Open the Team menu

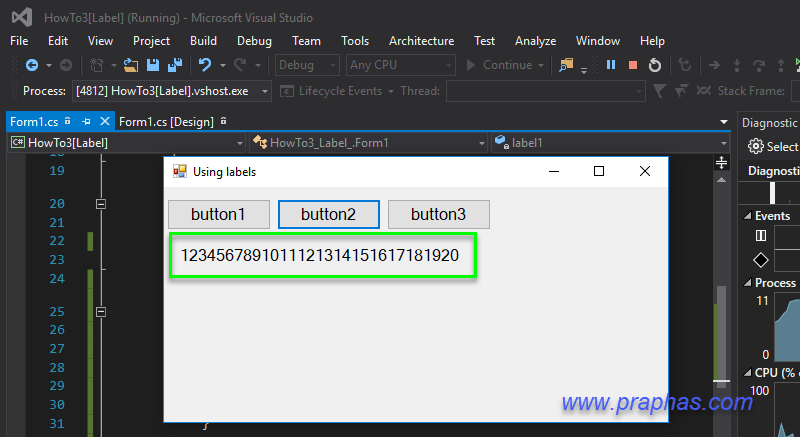tap(306, 41)
